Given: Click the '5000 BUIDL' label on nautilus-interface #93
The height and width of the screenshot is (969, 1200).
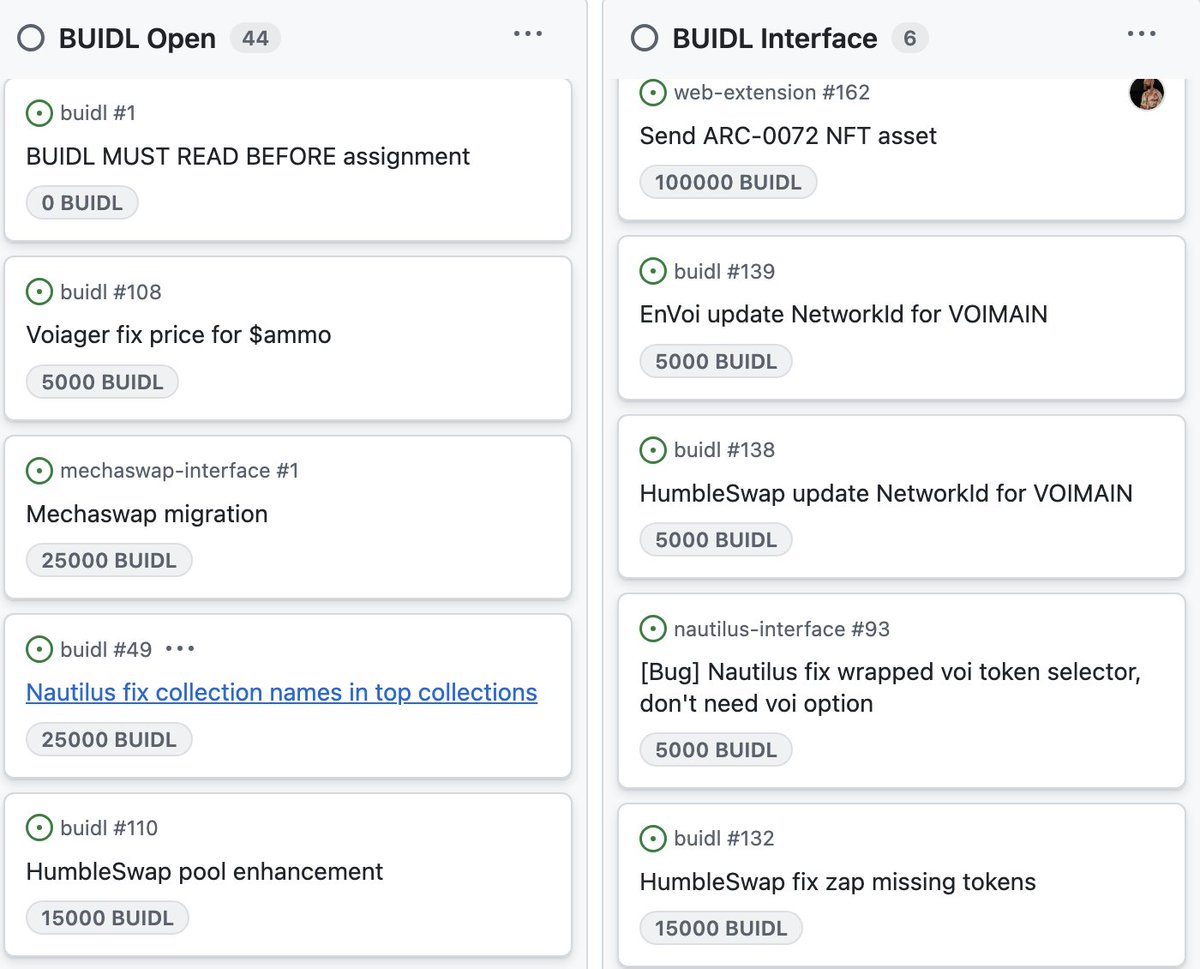Looking at the screenshot, I should click(x=716, y=750).
